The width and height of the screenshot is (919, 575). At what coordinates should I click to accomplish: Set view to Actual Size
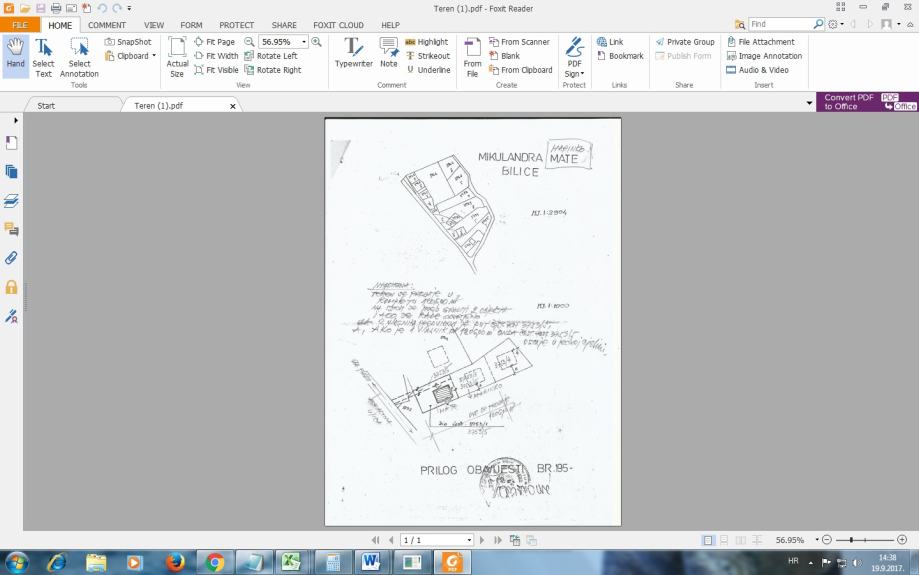pyautogui.click(x=177, y=57)
